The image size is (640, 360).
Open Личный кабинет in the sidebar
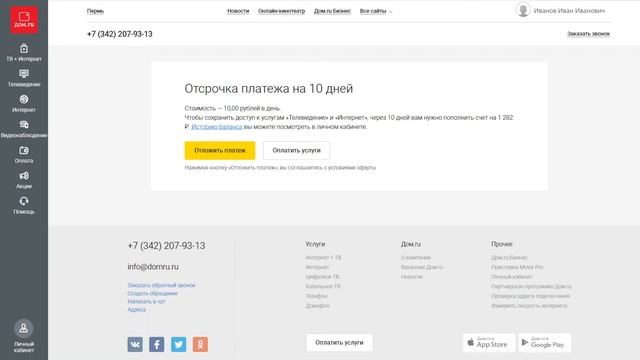point(24,336)
